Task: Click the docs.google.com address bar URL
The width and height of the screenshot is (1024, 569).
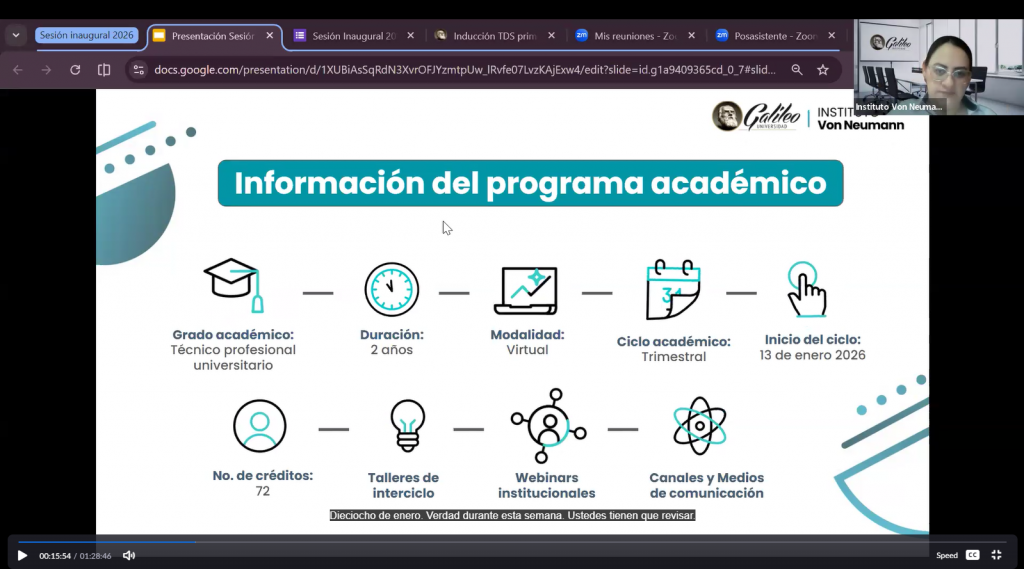Action: coord(460,70)
